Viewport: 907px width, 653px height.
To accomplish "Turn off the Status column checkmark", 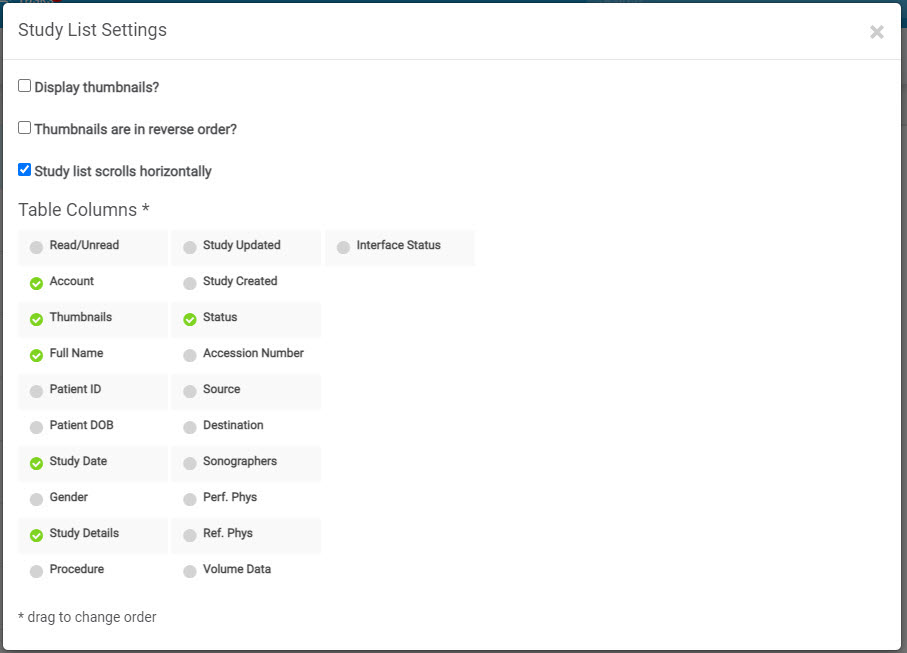I will pos(190,319).
